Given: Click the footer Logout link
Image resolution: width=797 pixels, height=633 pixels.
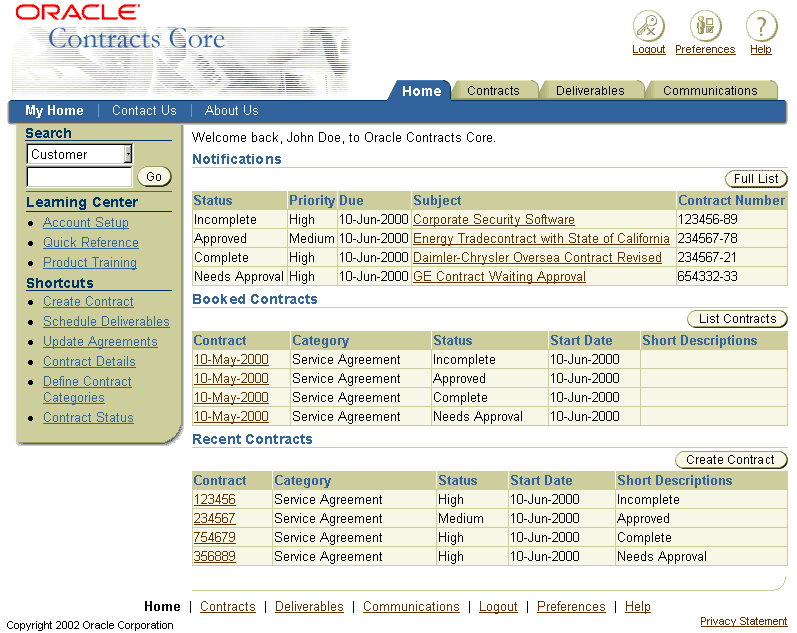Looking at the screenshot, I should pyautogui.click(x=498, y=607).
